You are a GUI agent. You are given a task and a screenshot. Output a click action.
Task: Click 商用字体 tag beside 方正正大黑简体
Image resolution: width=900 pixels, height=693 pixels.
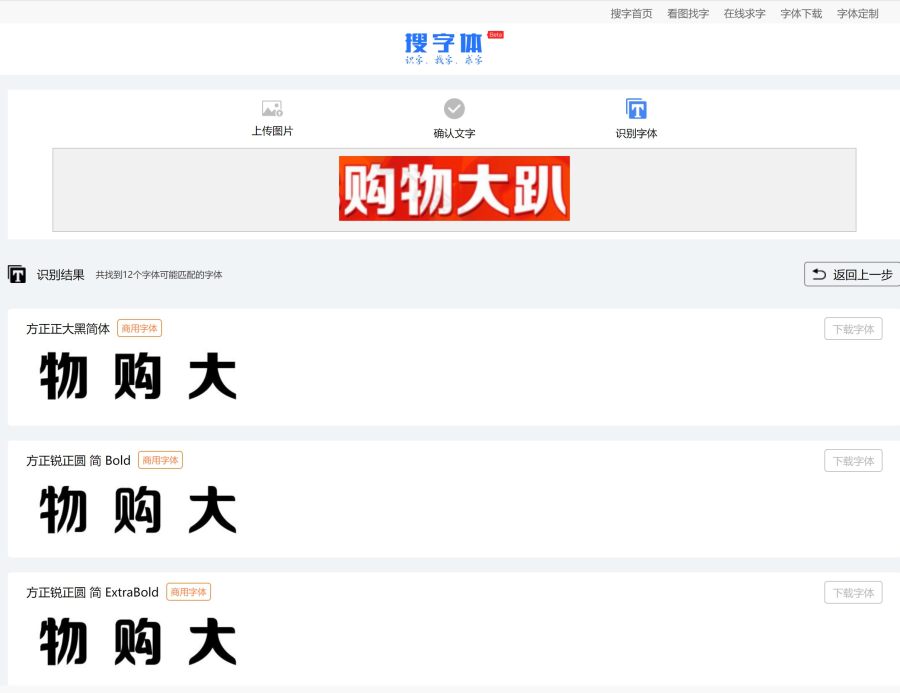click(x=139, y=328)
